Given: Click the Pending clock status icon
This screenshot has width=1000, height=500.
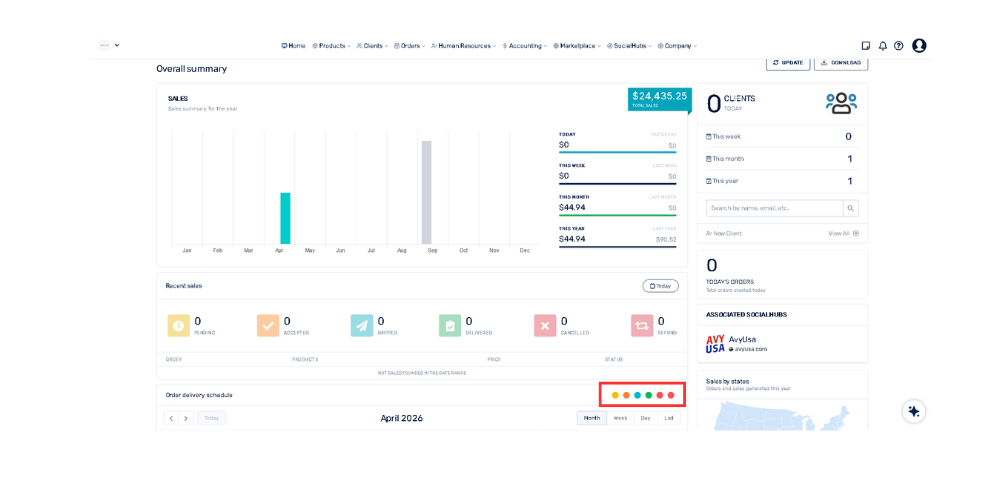Looking at the screenshot, I should (x=178, y=325).
